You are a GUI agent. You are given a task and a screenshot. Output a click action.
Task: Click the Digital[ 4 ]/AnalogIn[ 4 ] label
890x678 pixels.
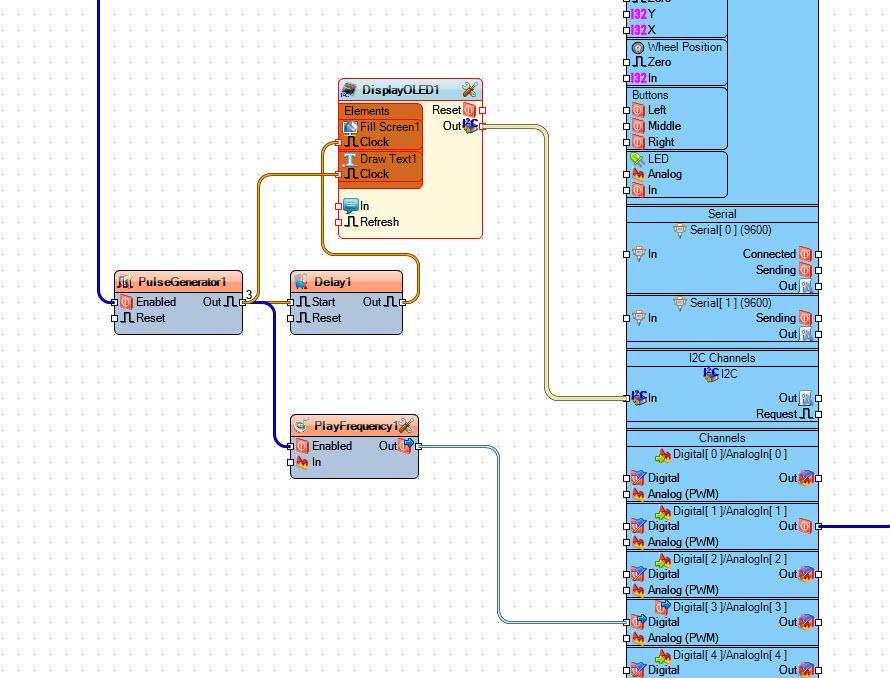[729, 655]
